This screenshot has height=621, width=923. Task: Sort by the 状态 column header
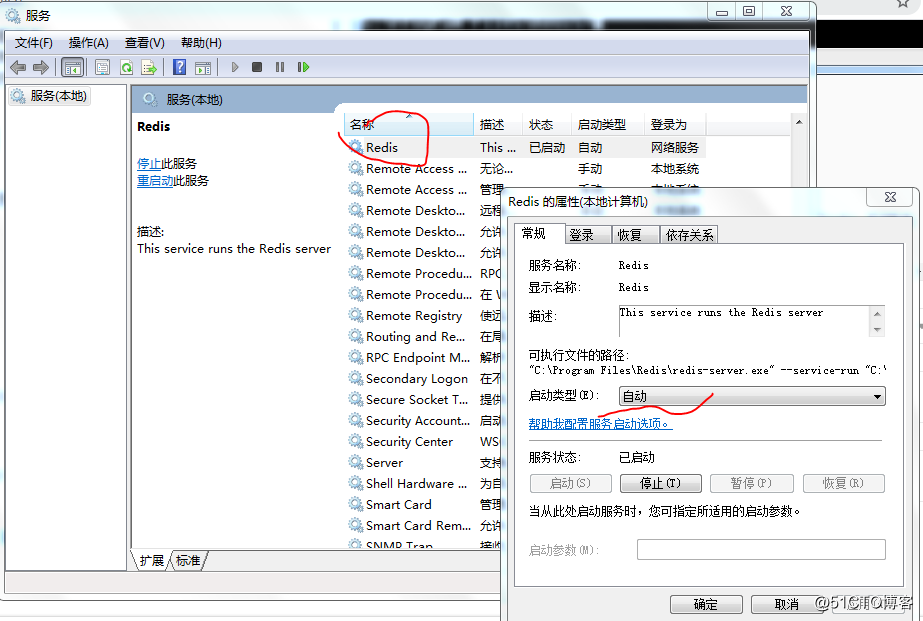pos(547,124)
